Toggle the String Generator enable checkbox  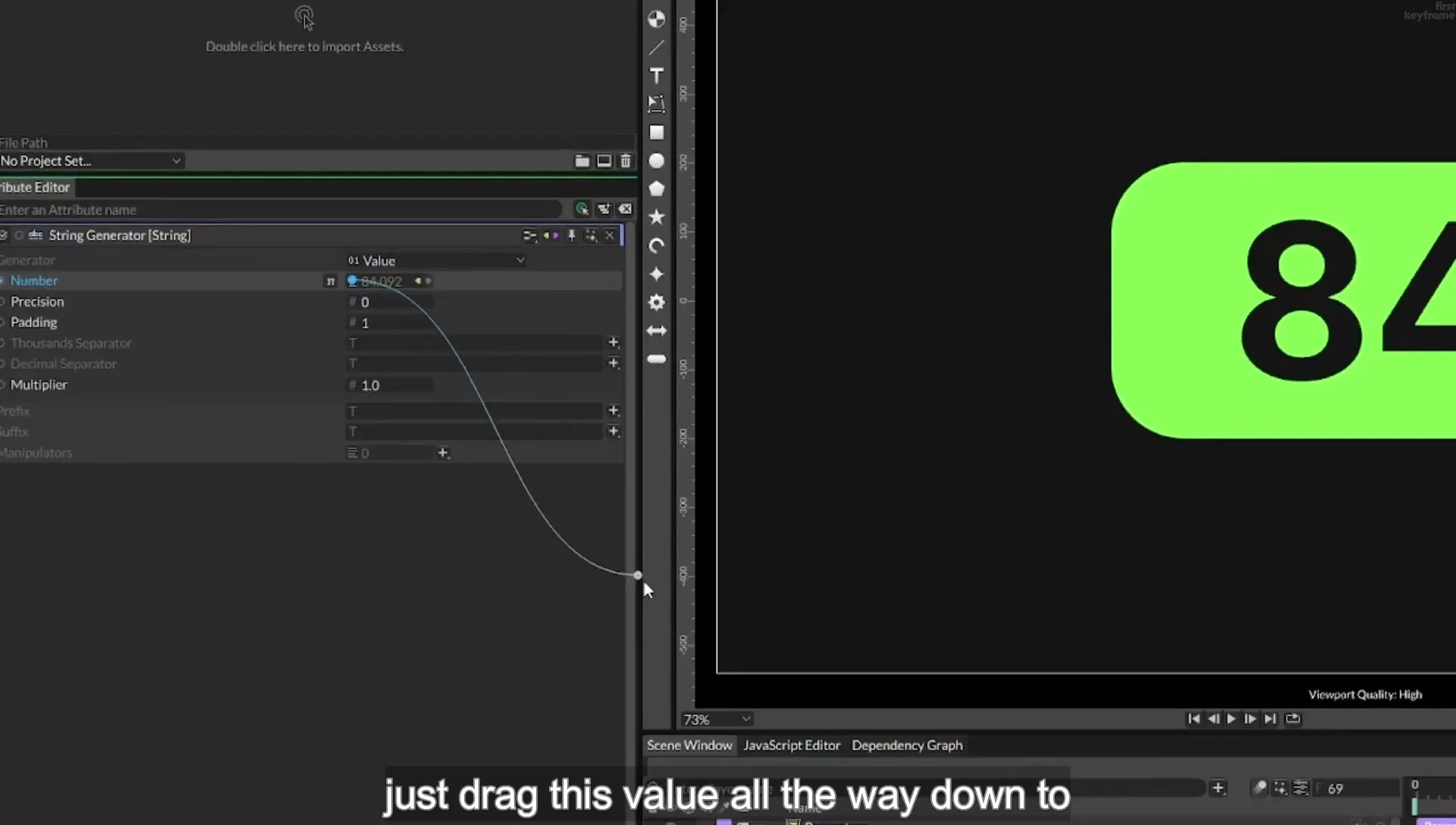click(4, 236)
